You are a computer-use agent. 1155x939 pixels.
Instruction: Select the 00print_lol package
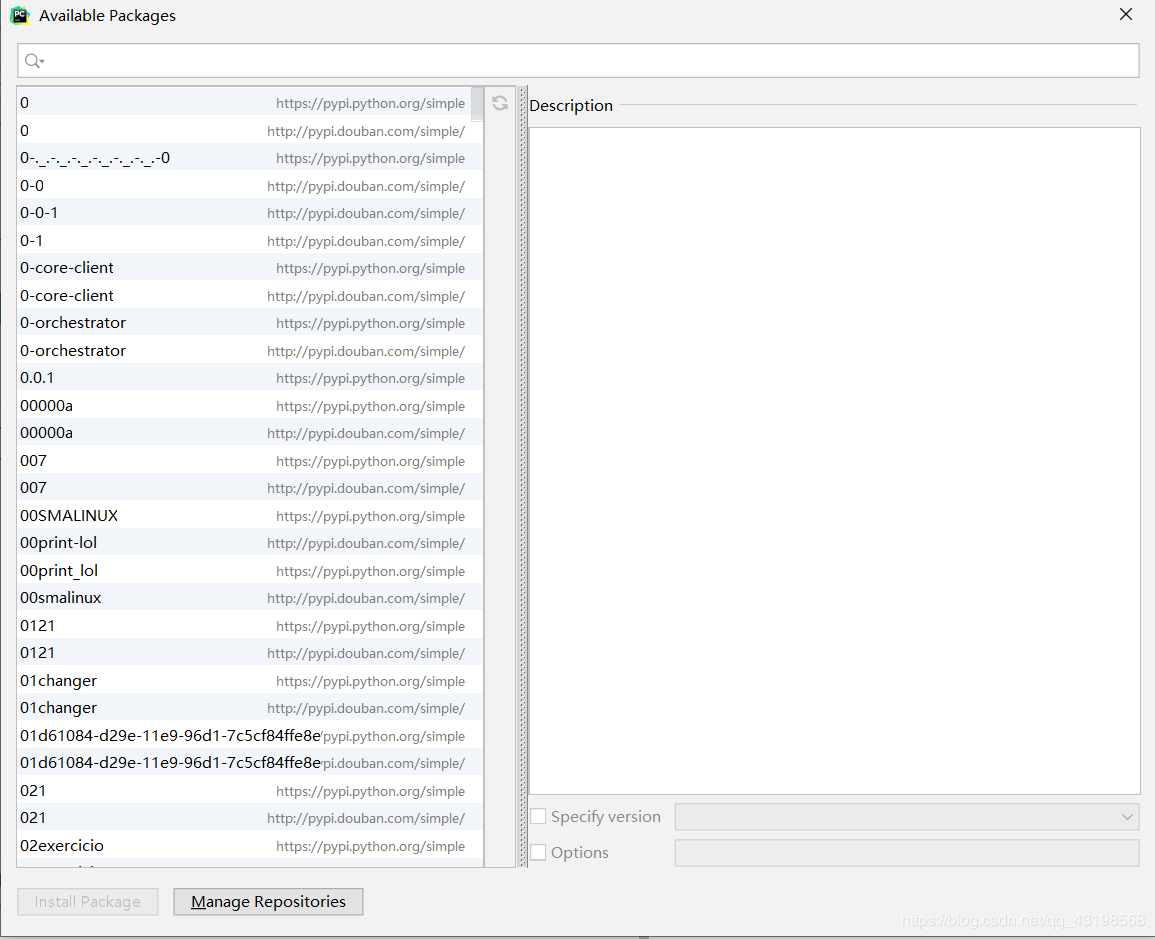pyautogui.click(x=250, y=571)
